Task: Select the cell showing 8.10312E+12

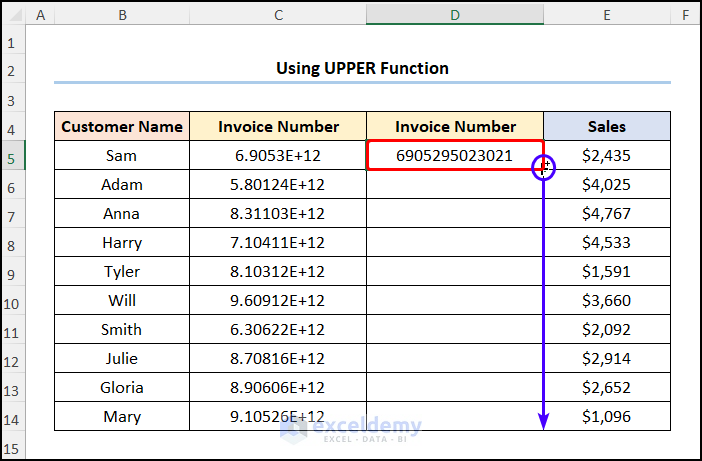Action: pyautogui.click(x=278, y=271)
